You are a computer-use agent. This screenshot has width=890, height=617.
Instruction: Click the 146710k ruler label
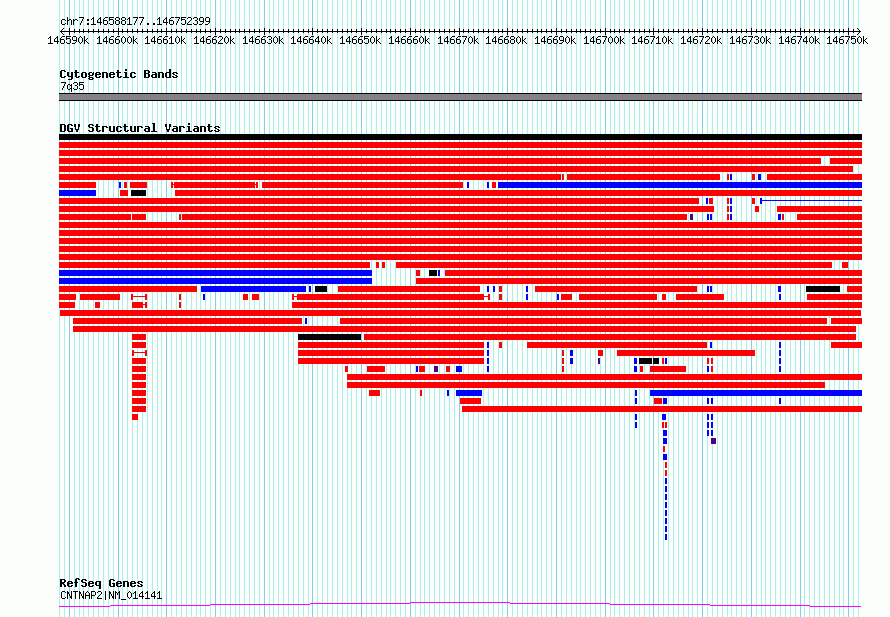652,40
